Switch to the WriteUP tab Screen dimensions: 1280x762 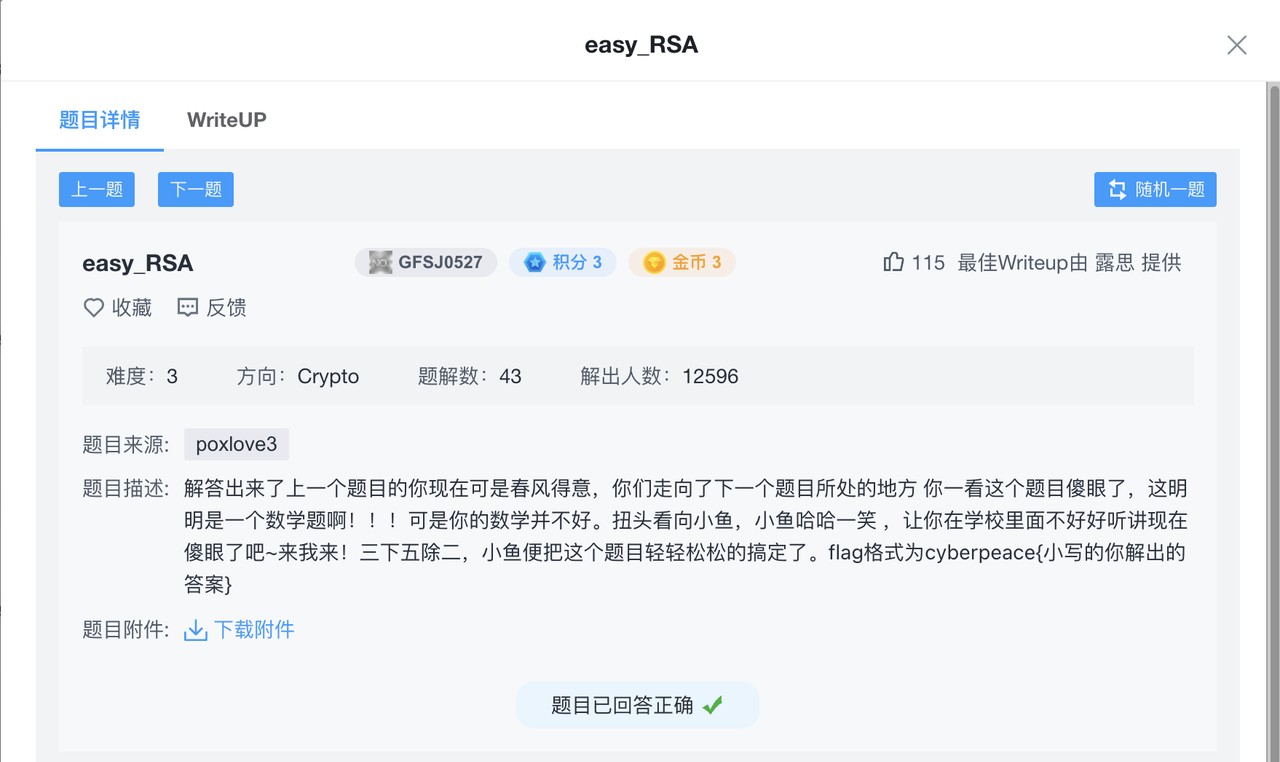pyautogui.click(x=226, y=120)
